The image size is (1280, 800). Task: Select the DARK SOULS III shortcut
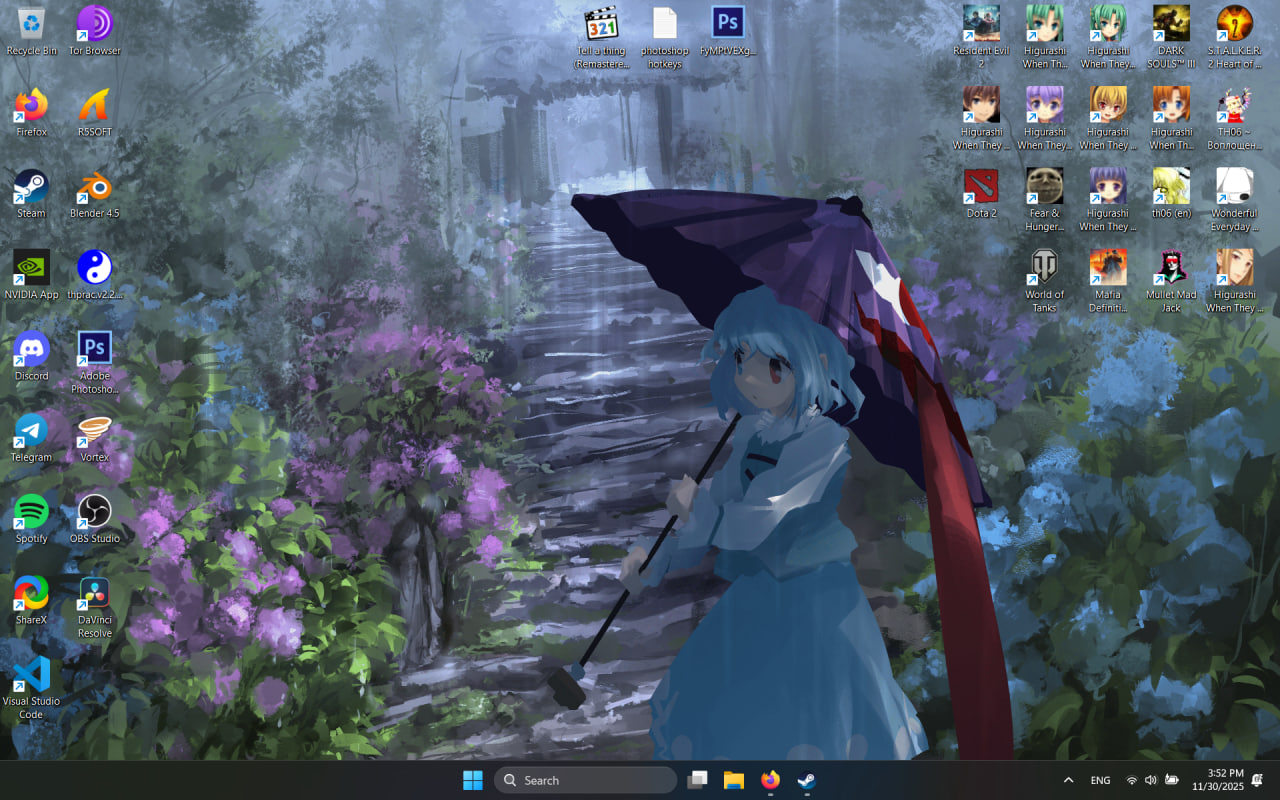(x=1171, y=38)
